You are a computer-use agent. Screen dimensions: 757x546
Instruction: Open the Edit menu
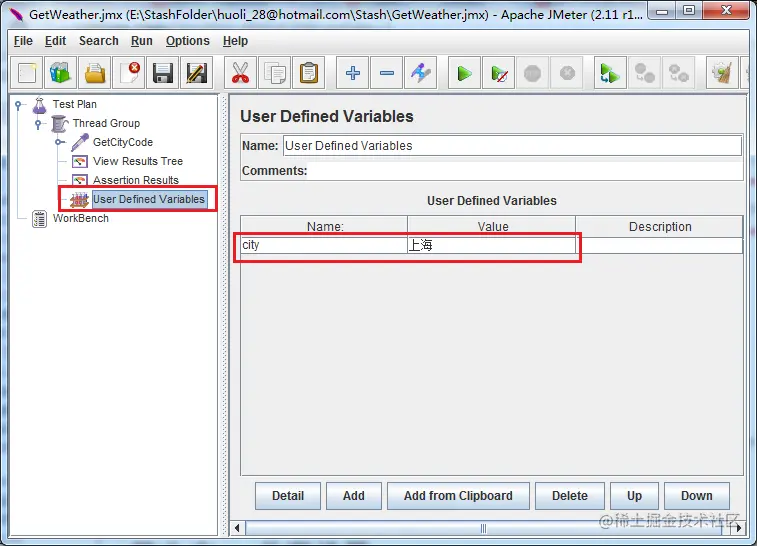56,41
